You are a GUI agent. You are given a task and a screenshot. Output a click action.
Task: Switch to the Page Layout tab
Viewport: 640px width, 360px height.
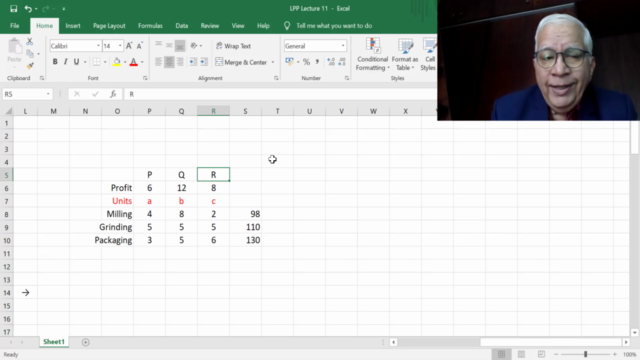click(109, 26)
